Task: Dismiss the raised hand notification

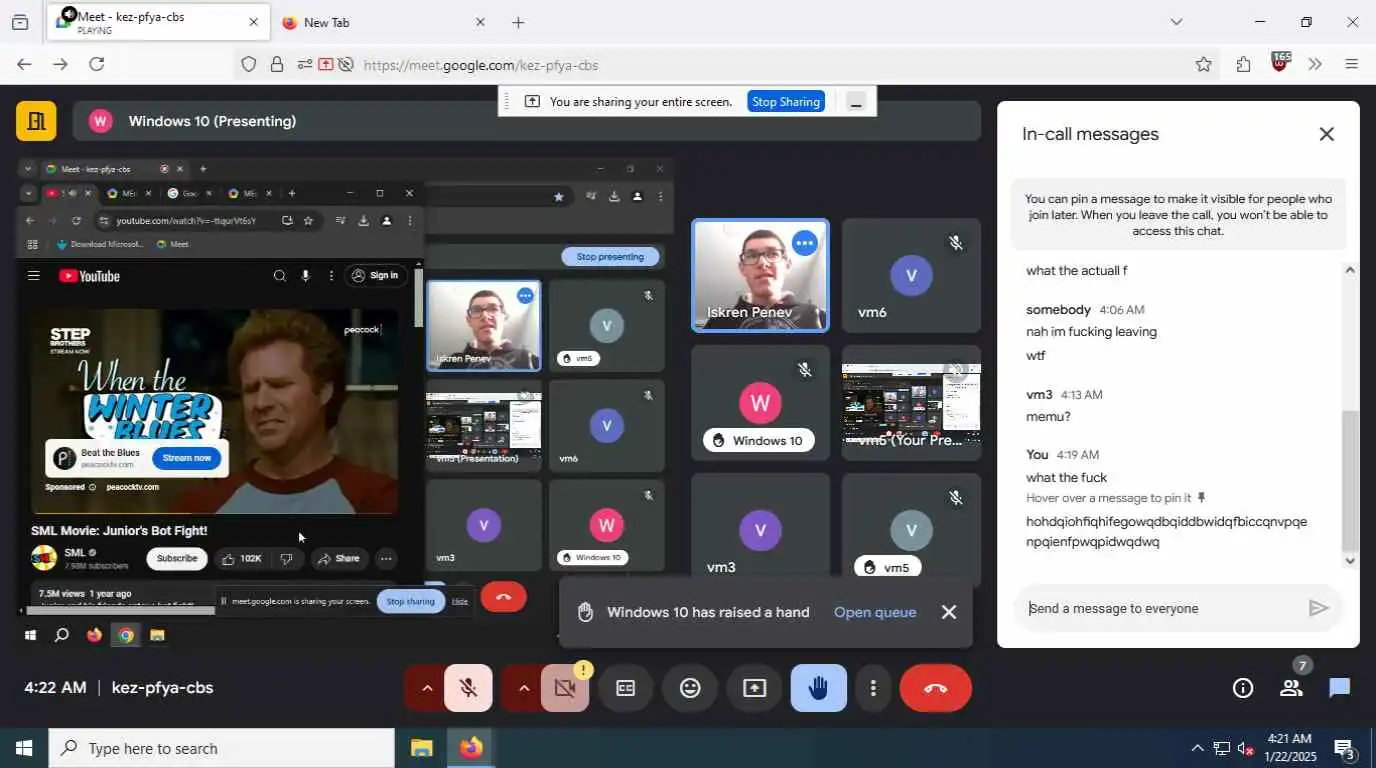Action: [949, 612]
